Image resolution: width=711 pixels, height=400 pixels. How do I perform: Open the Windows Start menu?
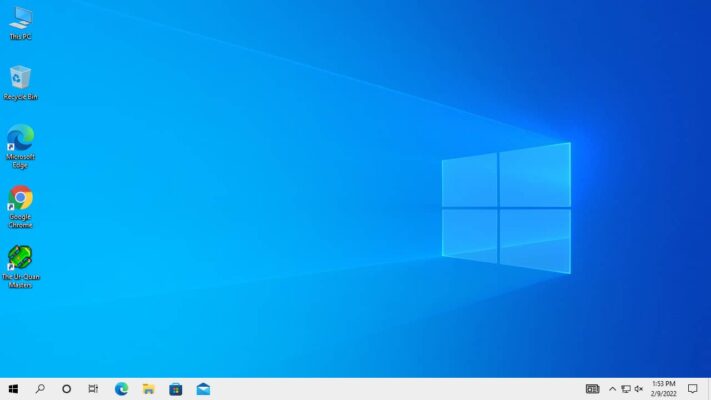pos(13,389)
